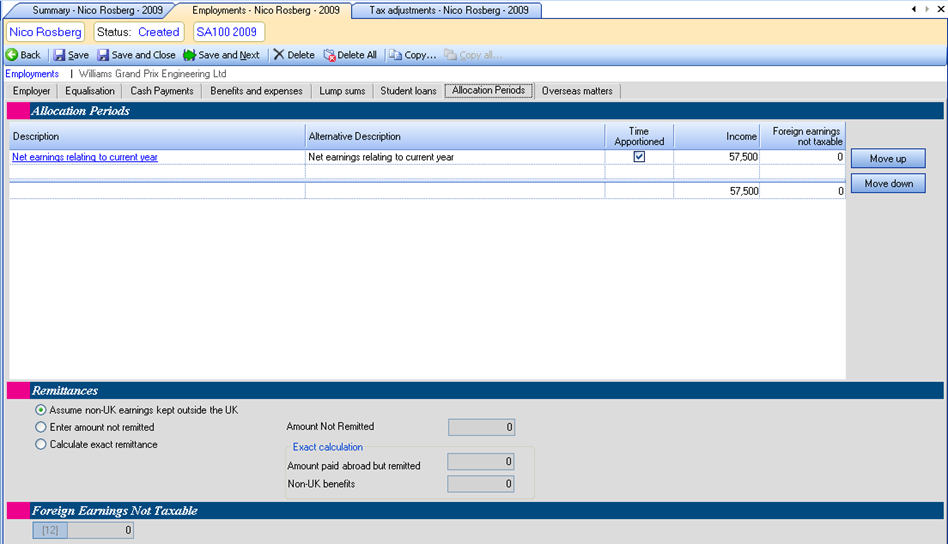Click the Delete X icon

pyautogui.click(x=279, y=55)
